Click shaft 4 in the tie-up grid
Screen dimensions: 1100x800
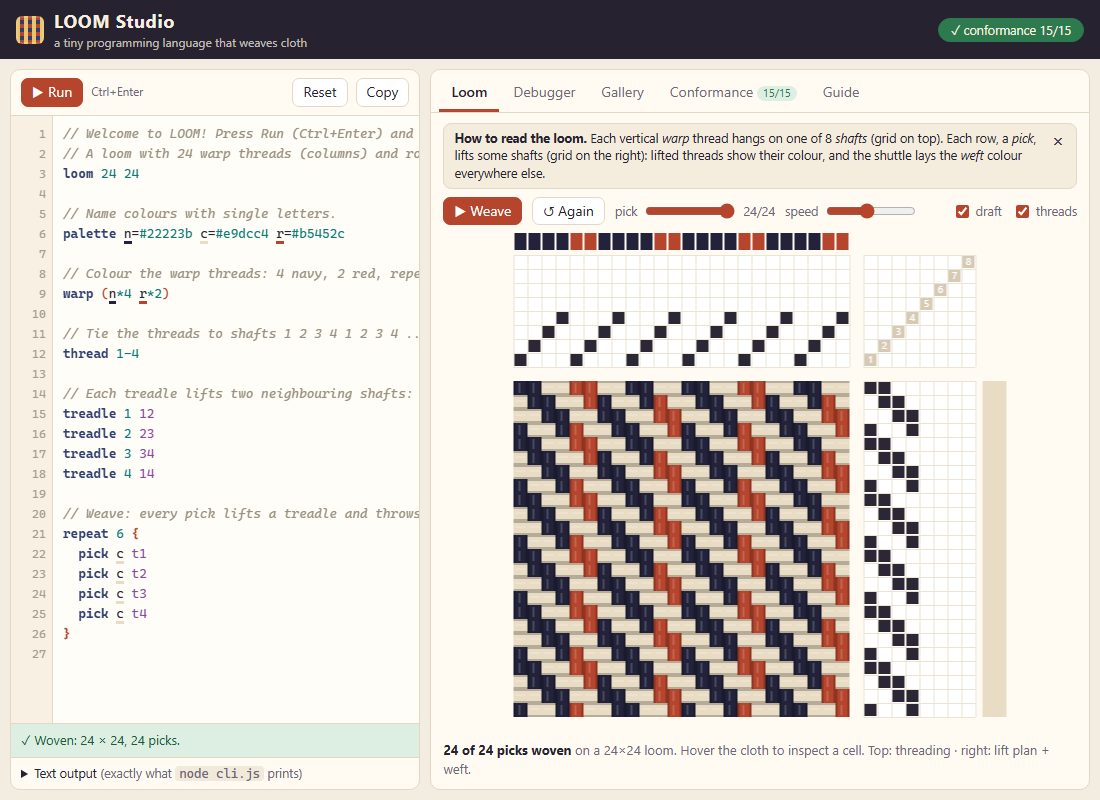point(912,318)
